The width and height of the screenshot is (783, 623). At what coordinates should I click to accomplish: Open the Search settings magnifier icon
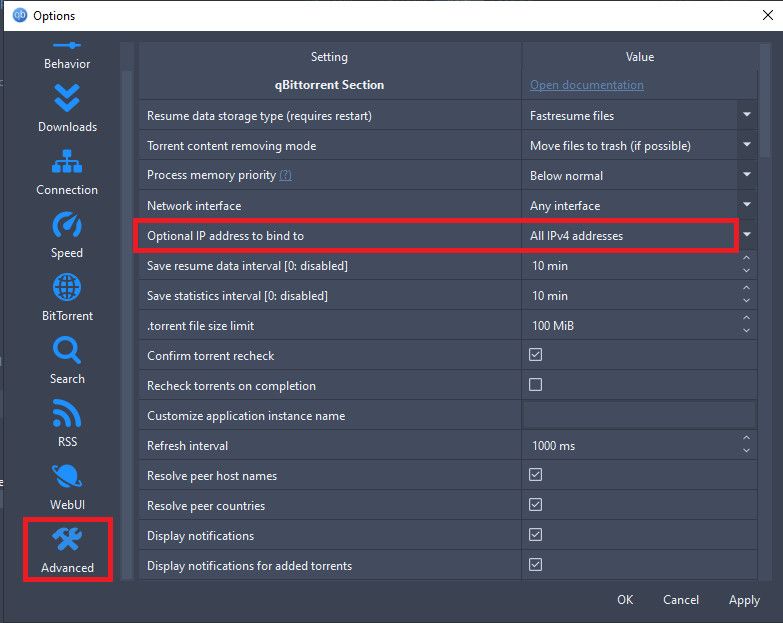(x=67, y=350)
